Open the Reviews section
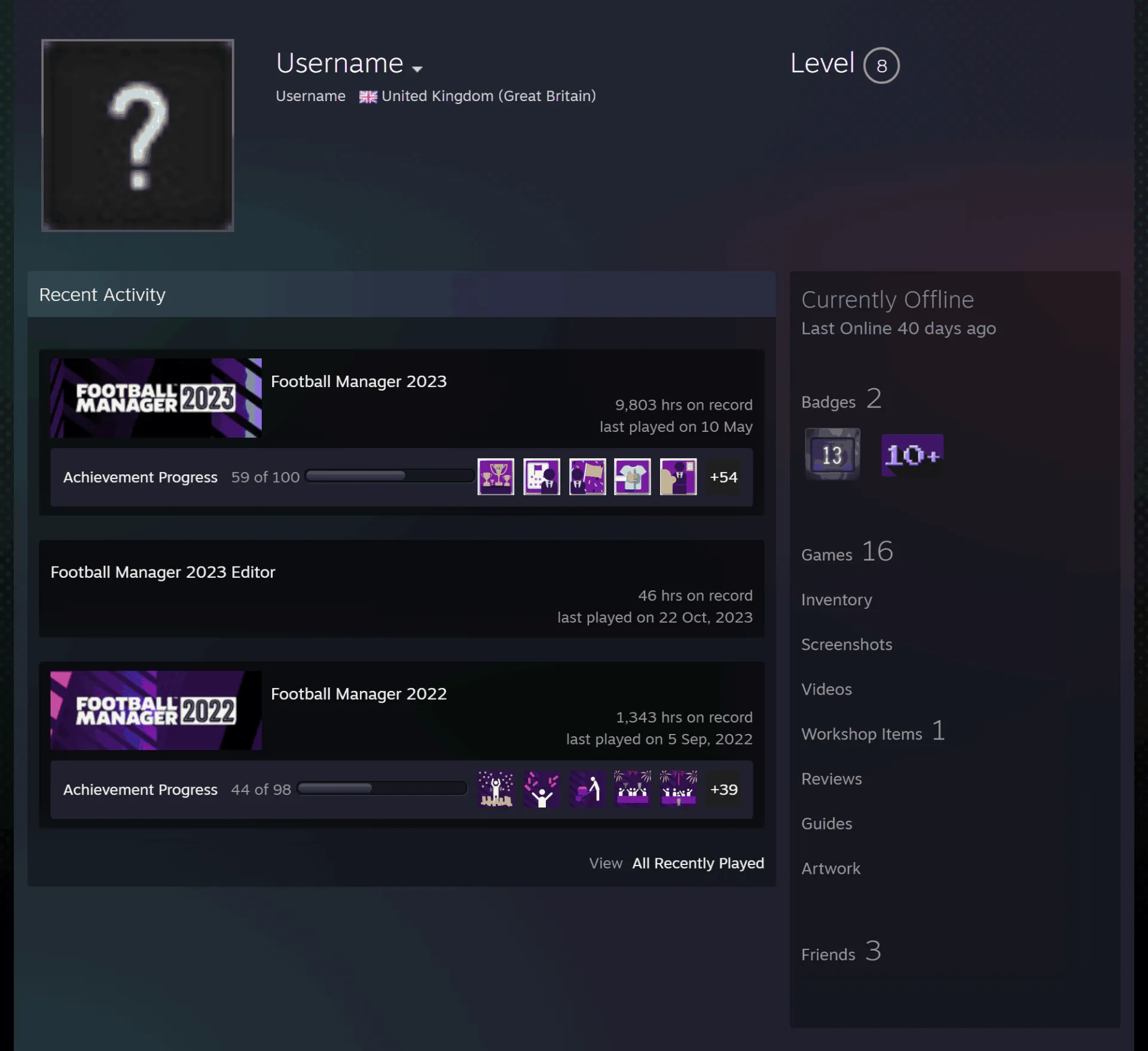 831,779
